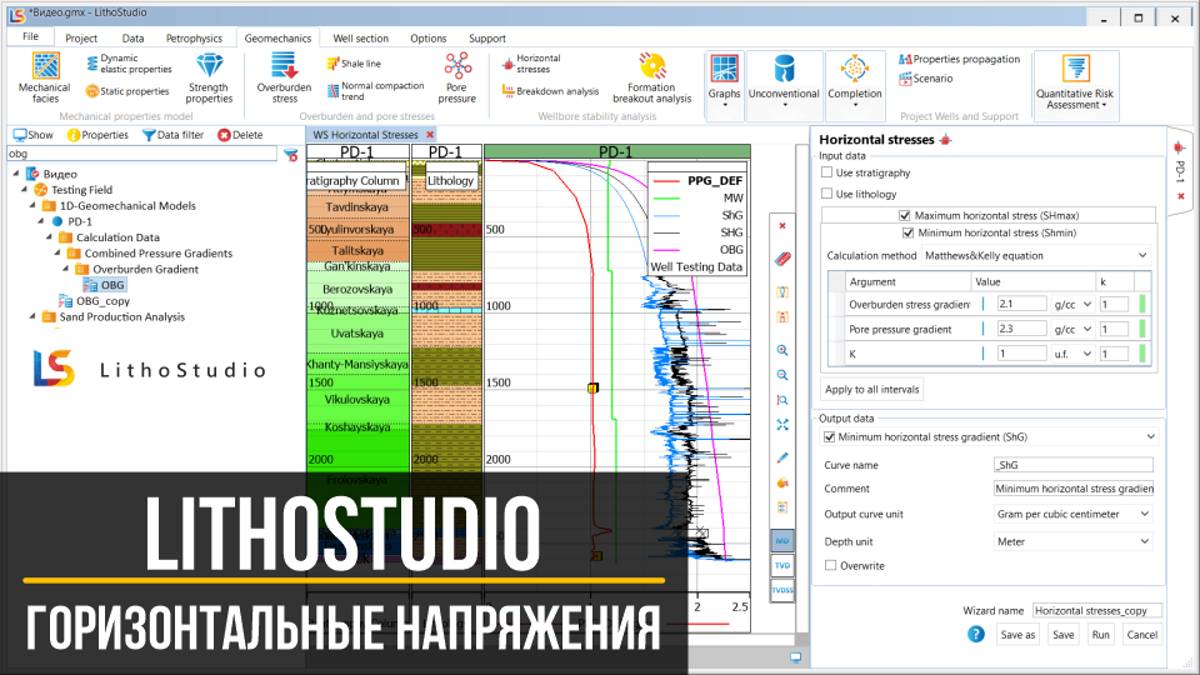Start the Breakdown analysis tool

(x=550, y=91)
